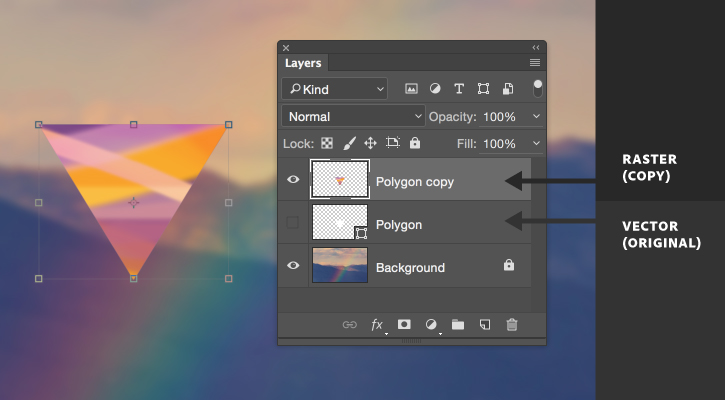Delete layer with trash icon
The width and height of the screenshot is (725, 400).
512,325
